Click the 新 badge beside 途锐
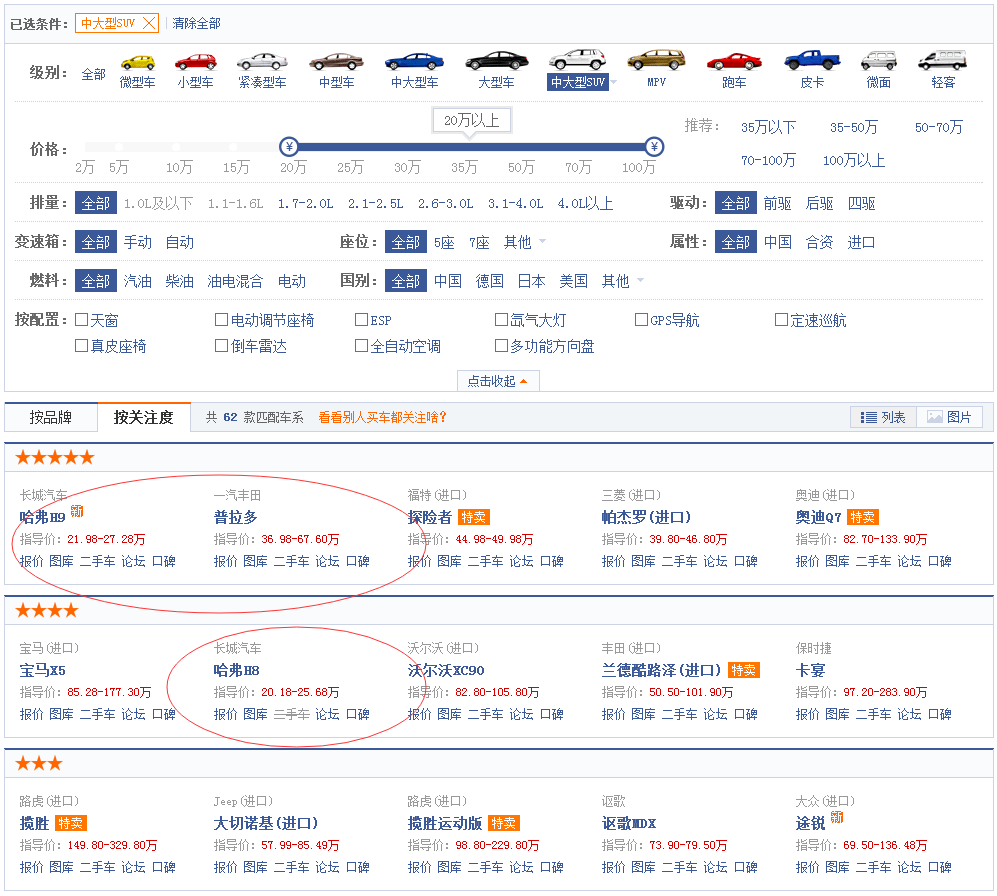The width and height of the screenshot is (997, 896). pos(837,817)
